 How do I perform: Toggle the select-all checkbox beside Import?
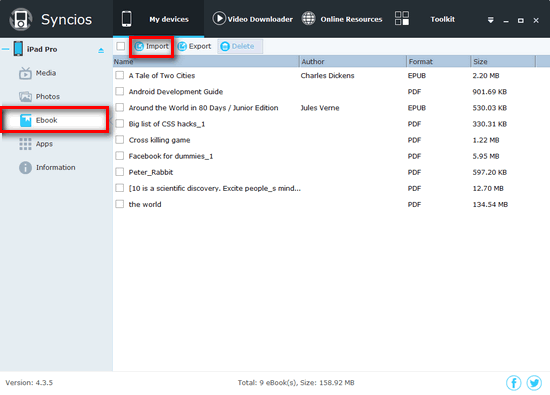tap(121, 46)
